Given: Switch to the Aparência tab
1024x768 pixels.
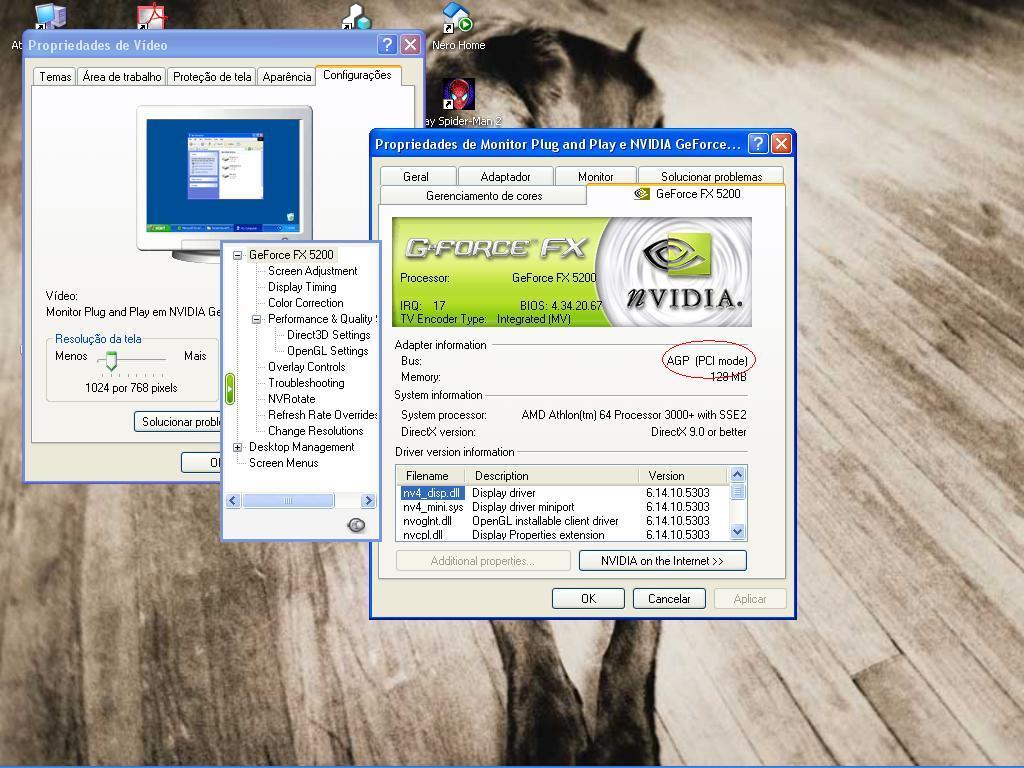Looking at the screenshot, I should 287,76.
